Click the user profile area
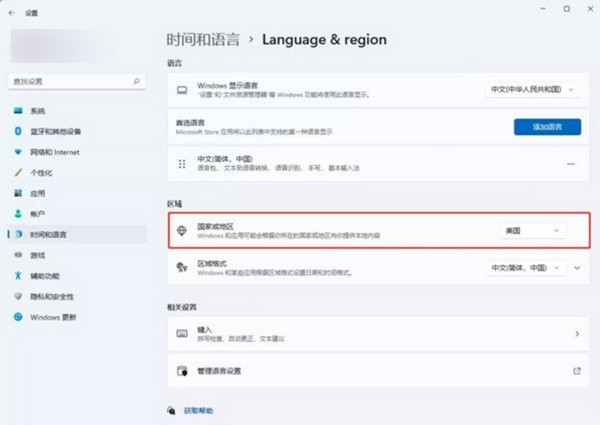Viewport: 600px width, 425px height. pos(62,46)
